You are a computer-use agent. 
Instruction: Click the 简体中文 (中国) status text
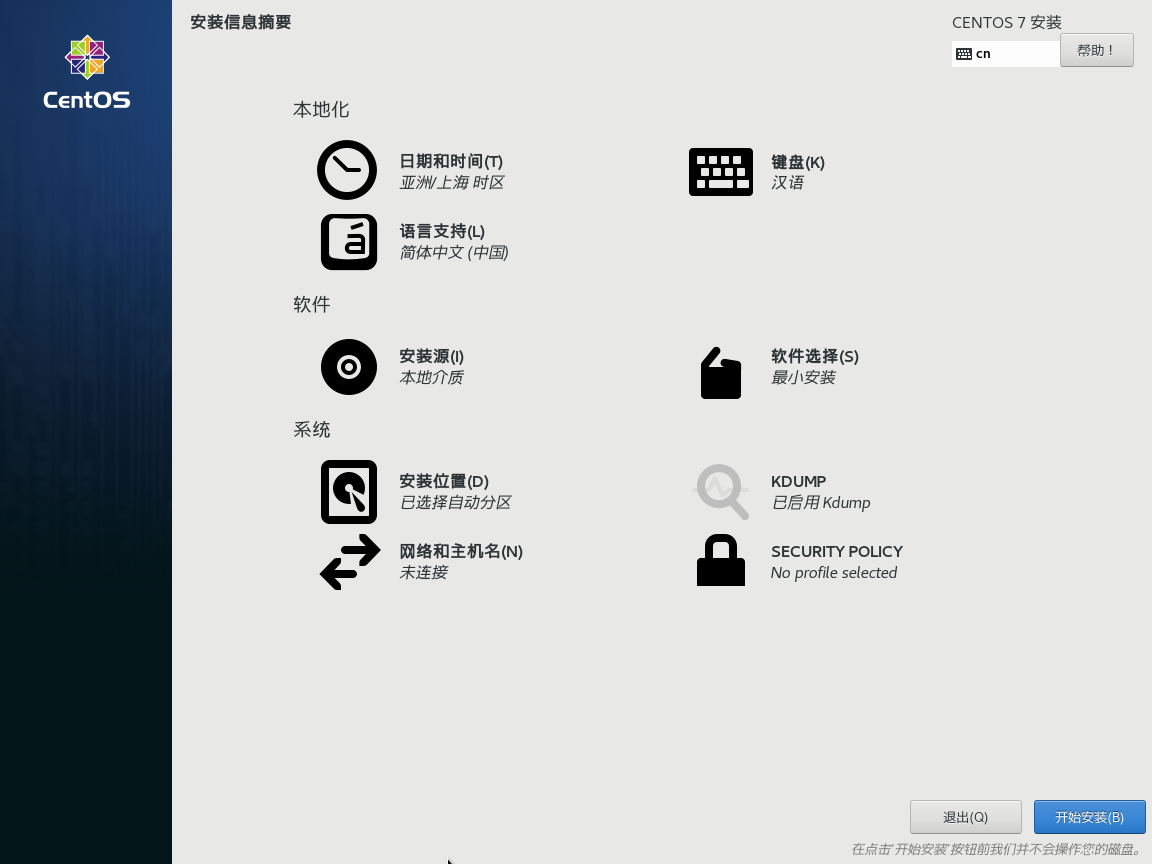coord(454,252)
